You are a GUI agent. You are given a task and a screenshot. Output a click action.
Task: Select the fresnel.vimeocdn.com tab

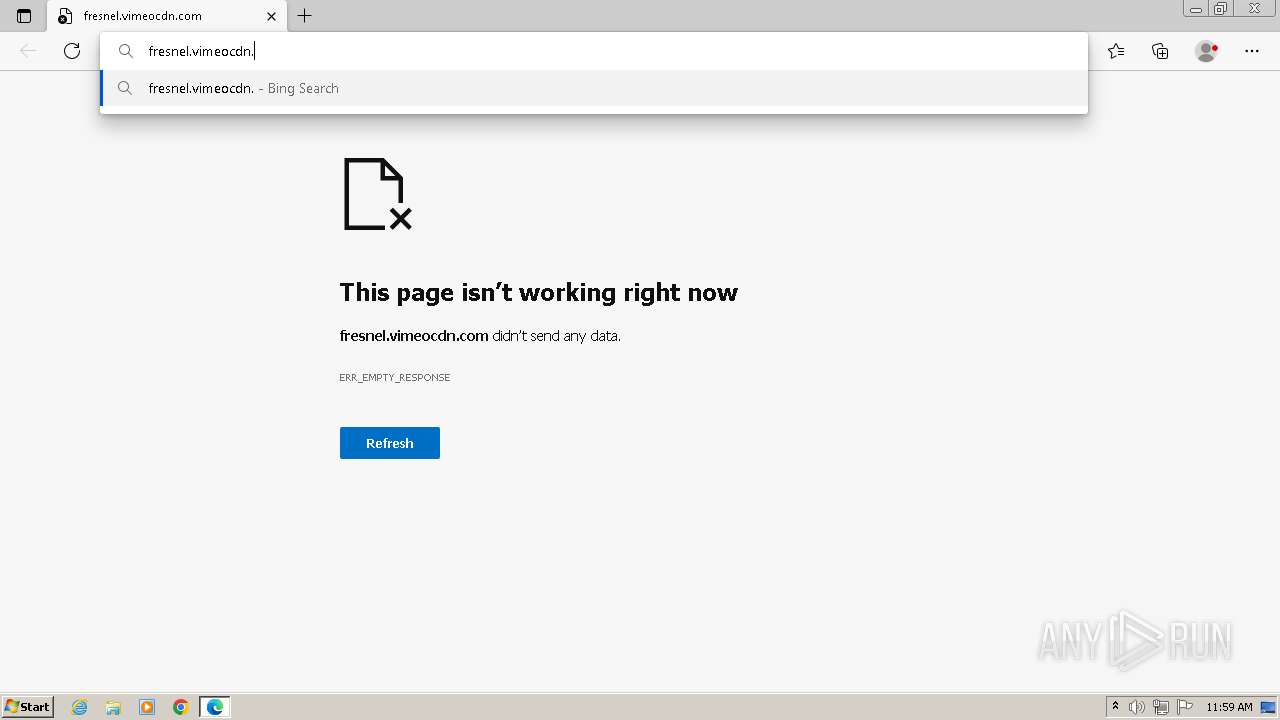pyautogui.click(x=166, y=16)
